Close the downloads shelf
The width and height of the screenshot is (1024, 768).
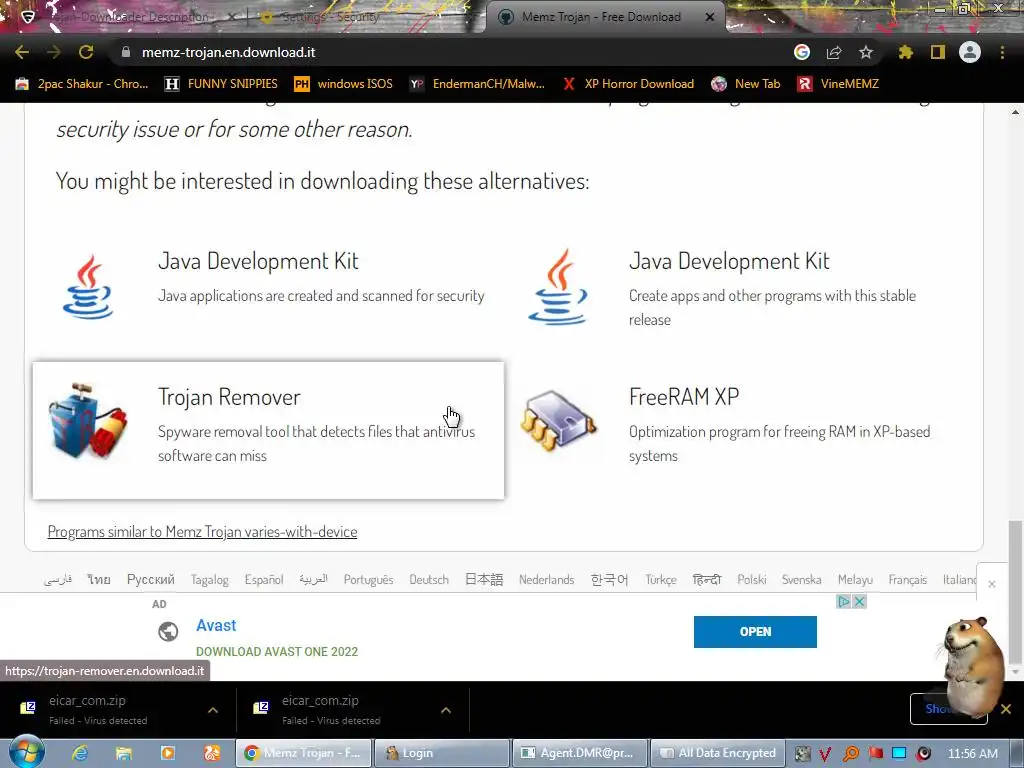pos(1006,709)
